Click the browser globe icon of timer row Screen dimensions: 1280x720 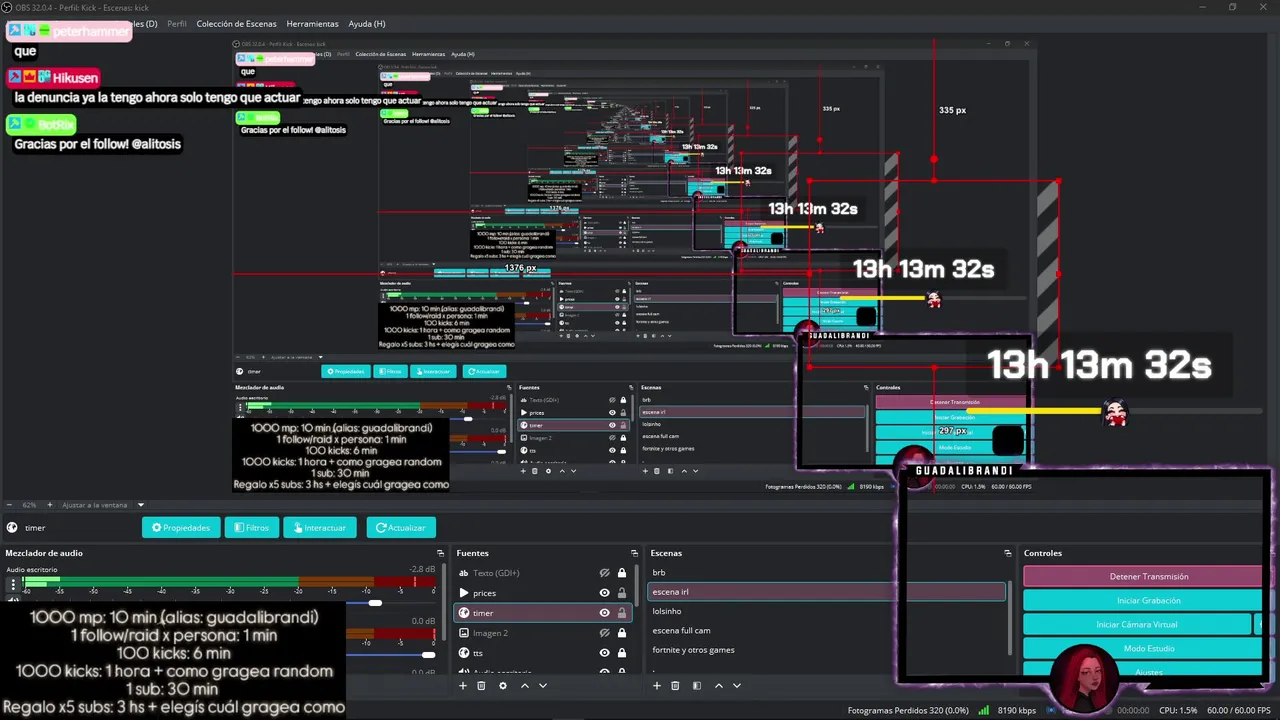[464, 613]
